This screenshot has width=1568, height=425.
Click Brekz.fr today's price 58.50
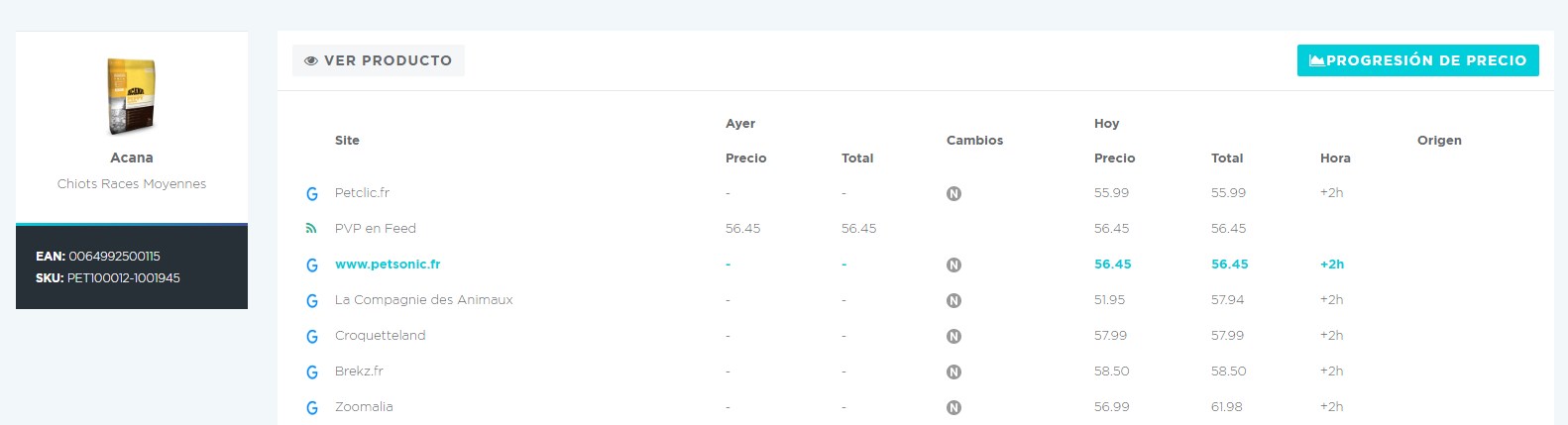[x=1112, y=372]
